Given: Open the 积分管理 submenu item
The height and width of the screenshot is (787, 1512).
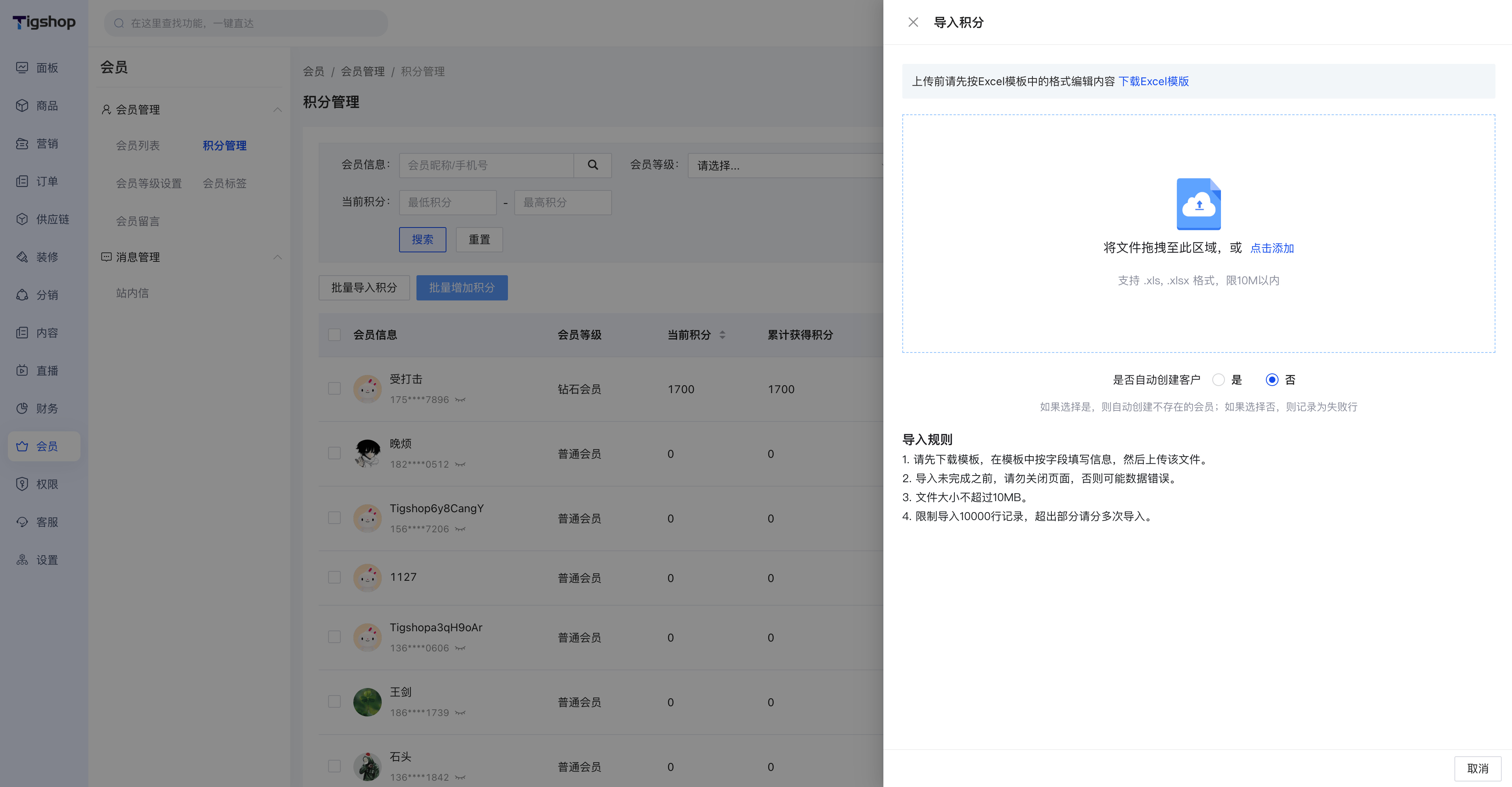Looking at the screenshot, I should click(x=225, y=145).
